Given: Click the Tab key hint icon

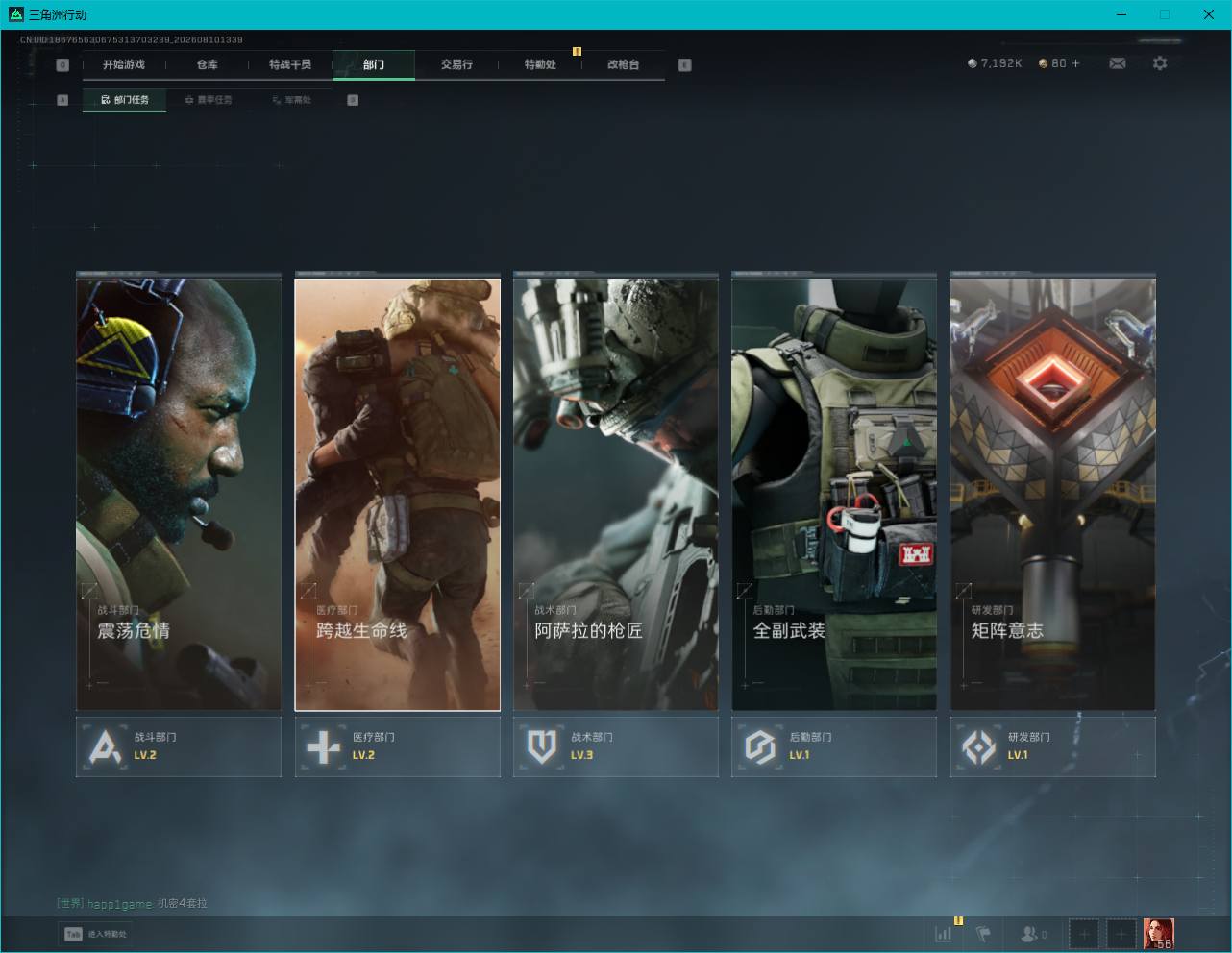Looking at the screenshot, I should (x=73, y=934).
